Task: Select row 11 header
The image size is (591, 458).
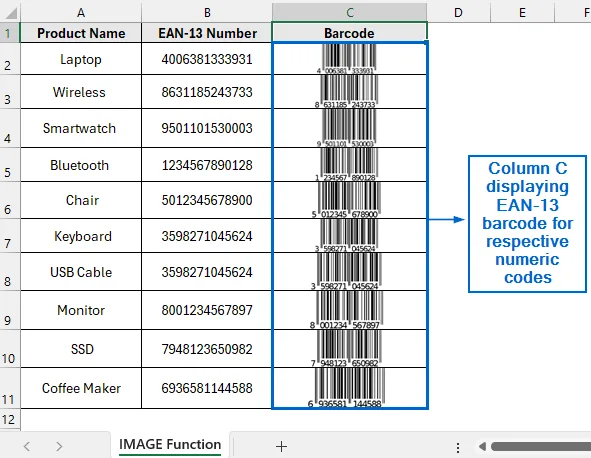Action: [10, 388]
